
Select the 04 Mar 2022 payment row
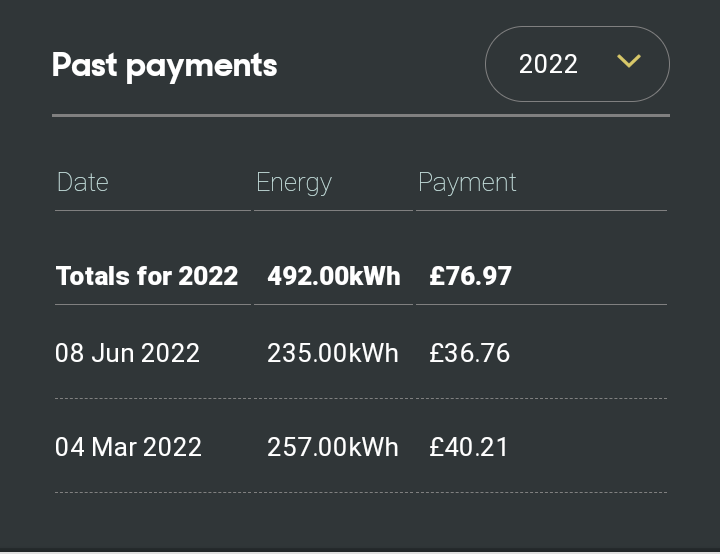[x=361, y=446]
